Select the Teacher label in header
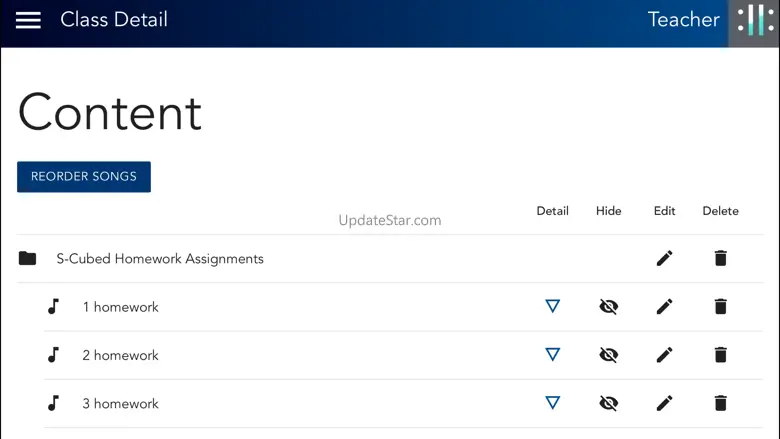Screen dimensions: 780x439 click(x=683, y=20)
